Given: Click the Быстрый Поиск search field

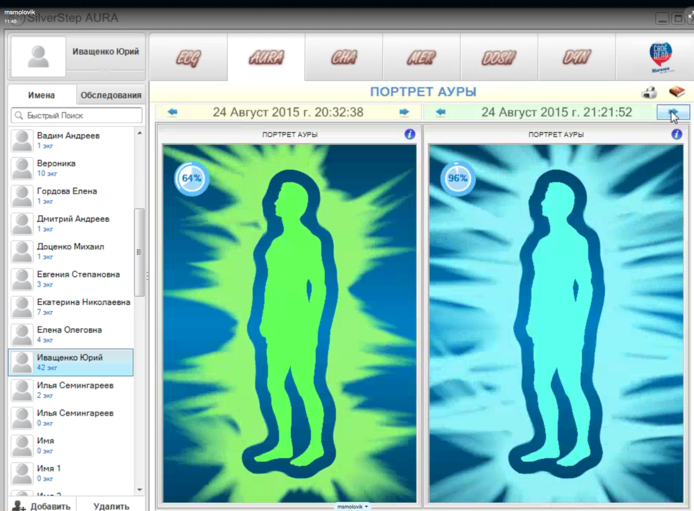Looking at the screenshot, I should click(x=77, y=115).
